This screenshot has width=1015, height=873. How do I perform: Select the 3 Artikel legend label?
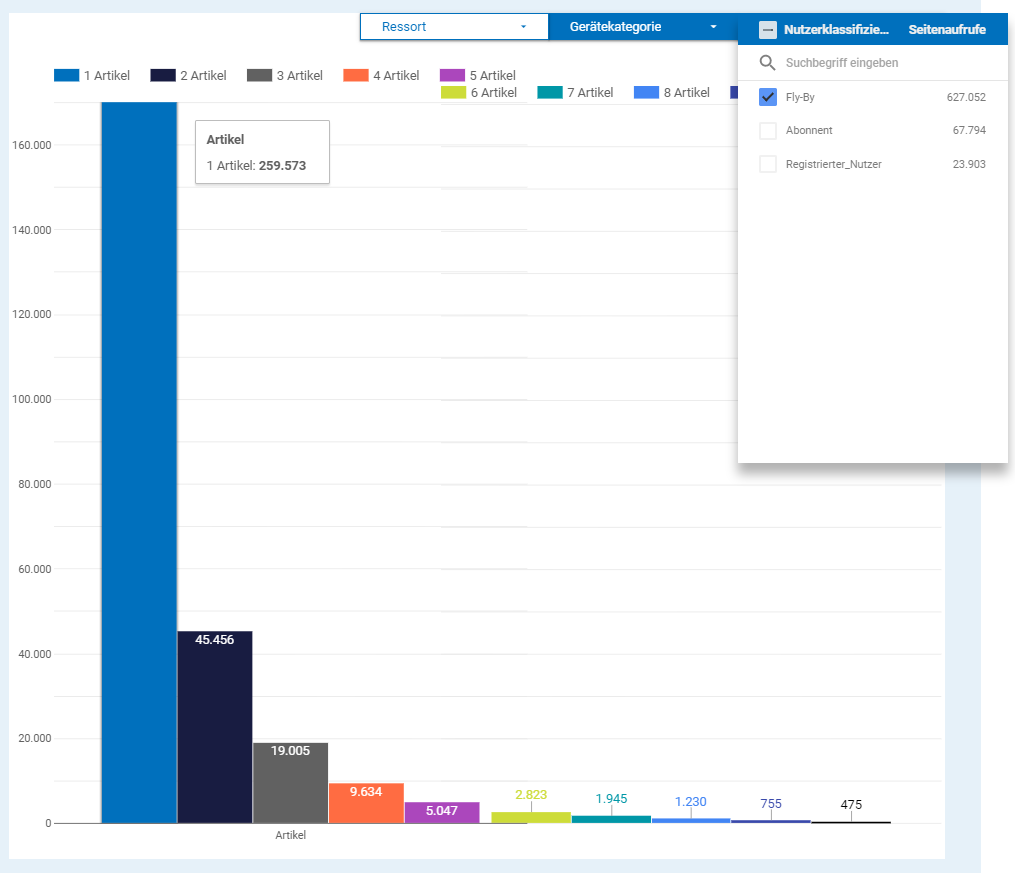(300, 75)
